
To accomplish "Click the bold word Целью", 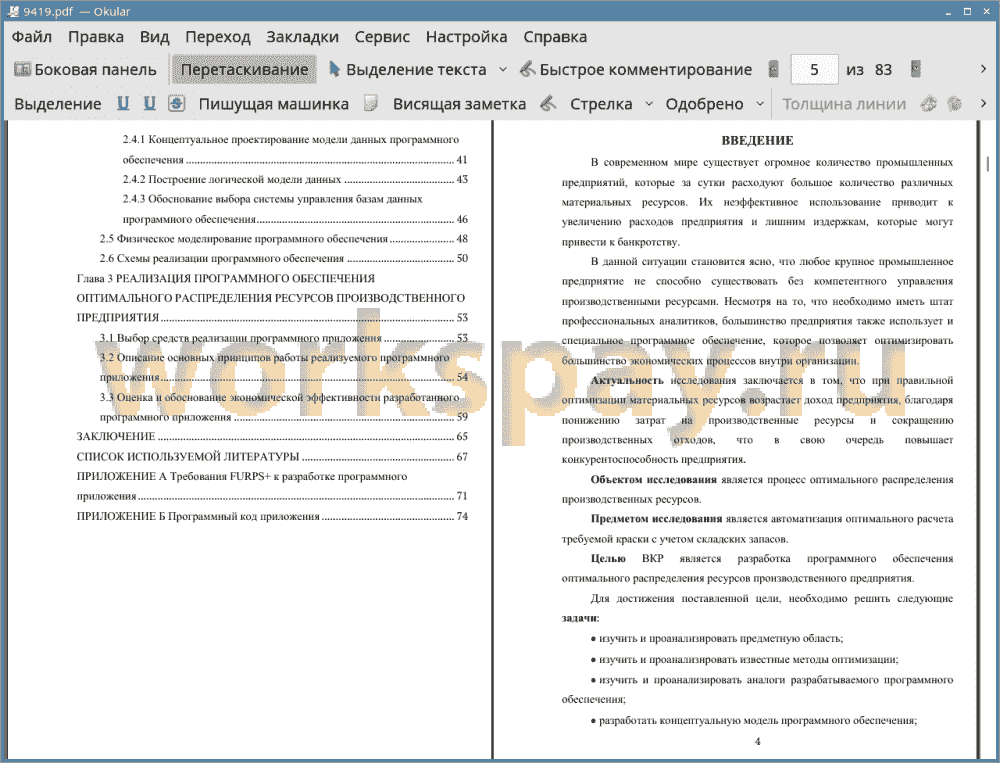I will [x=608, y=559].
